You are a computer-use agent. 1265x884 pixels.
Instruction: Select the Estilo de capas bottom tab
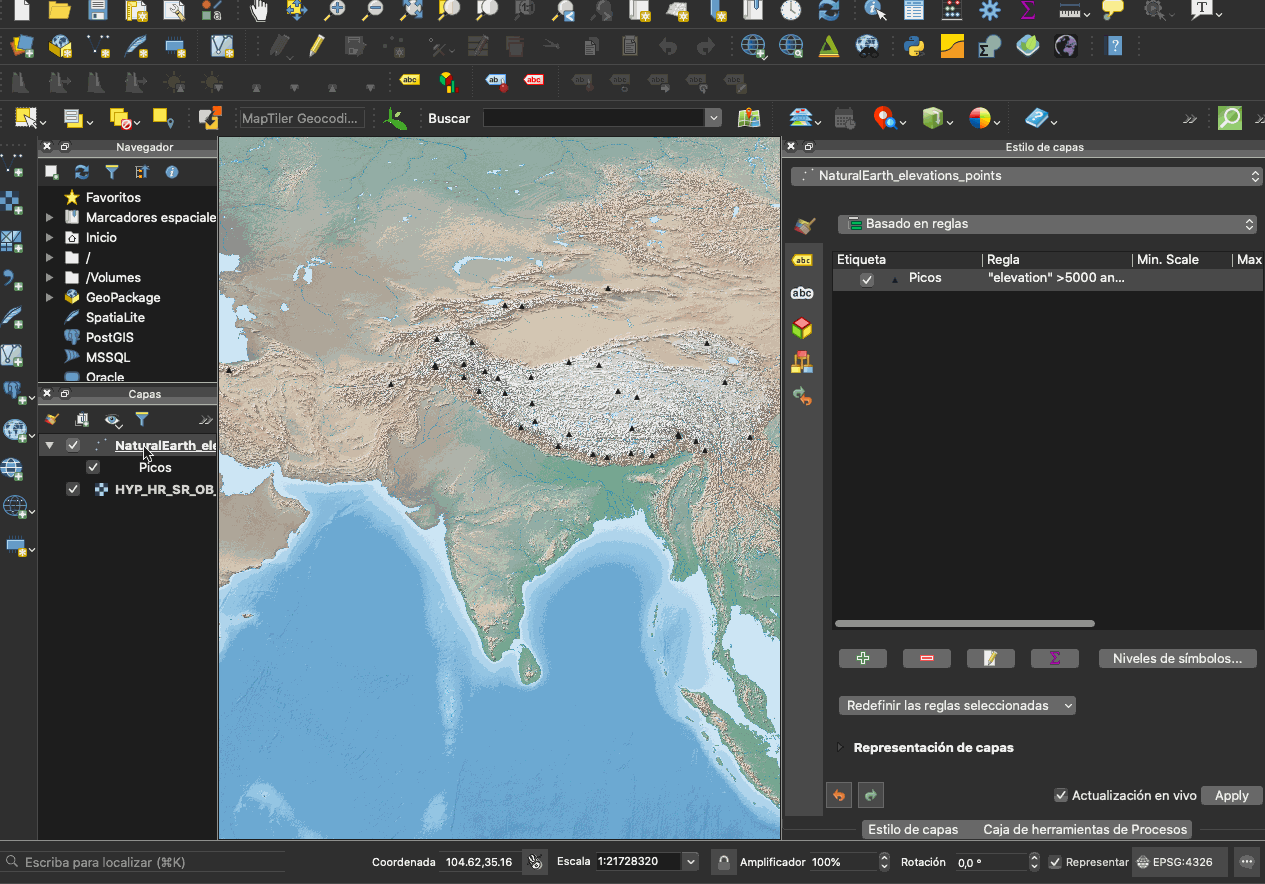(x=912, y=829)
